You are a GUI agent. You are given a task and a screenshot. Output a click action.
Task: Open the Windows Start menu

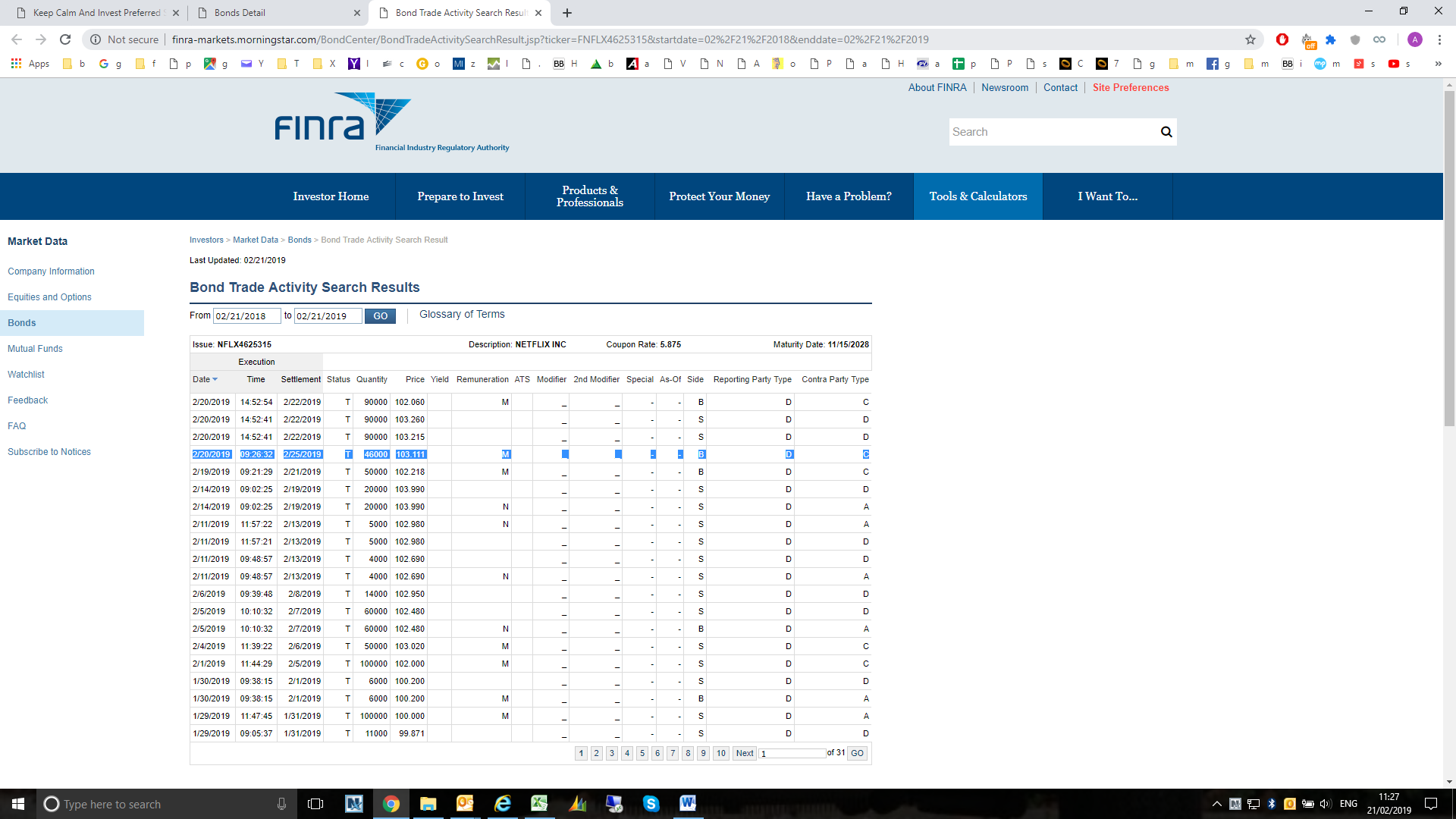click(18, 804)
